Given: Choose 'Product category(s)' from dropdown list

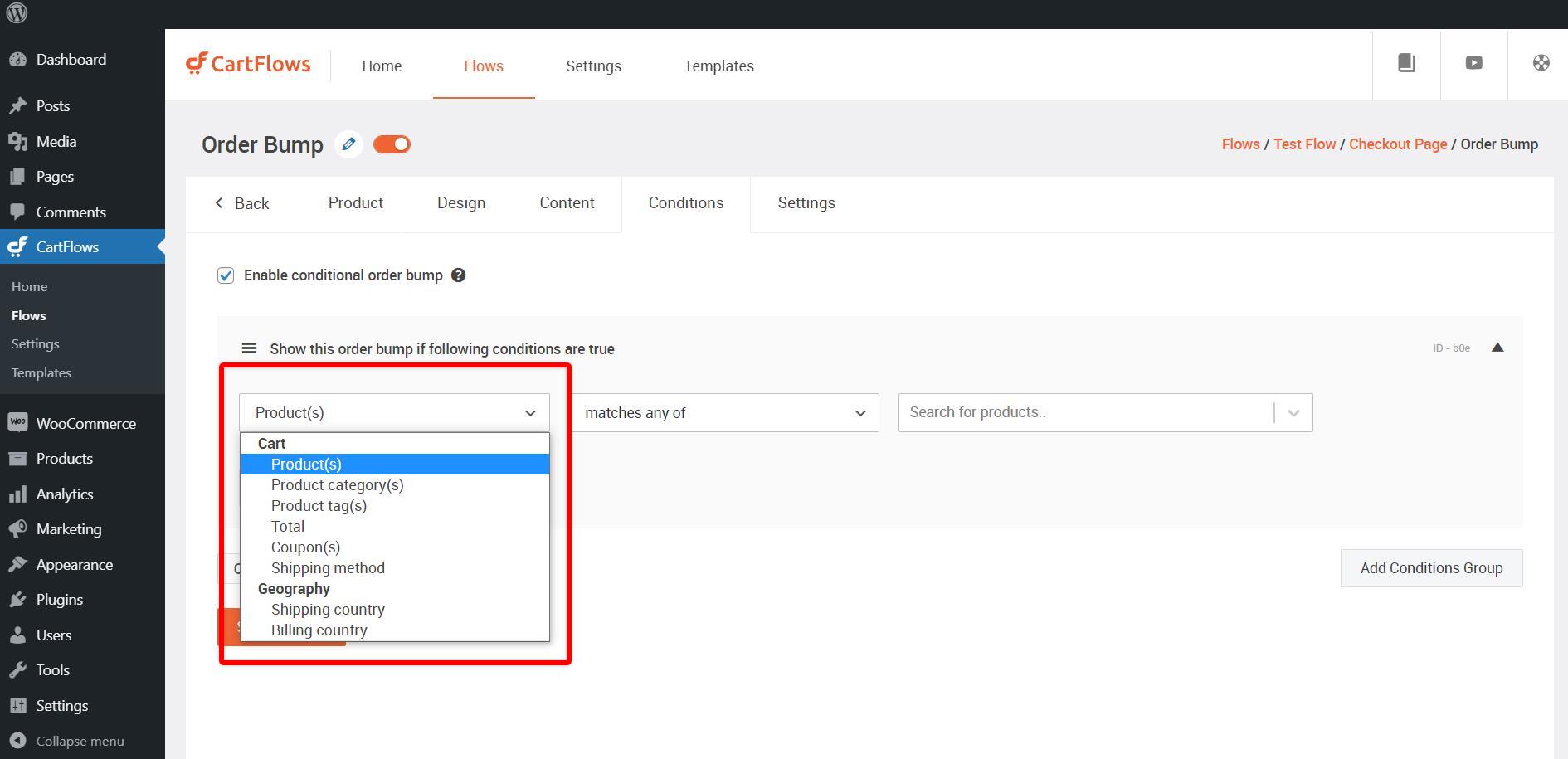Looking at the screenshot, I should click(337, 485).
